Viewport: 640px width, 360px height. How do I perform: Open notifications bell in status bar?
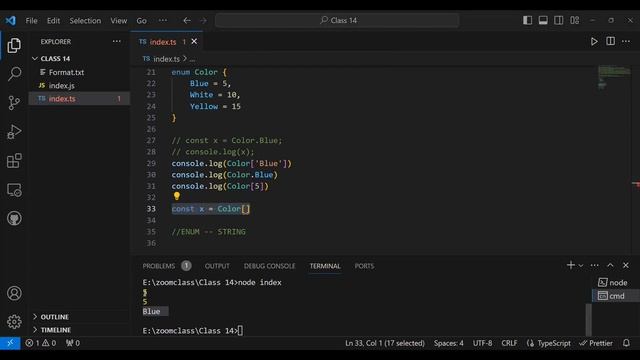coord(626,343)
